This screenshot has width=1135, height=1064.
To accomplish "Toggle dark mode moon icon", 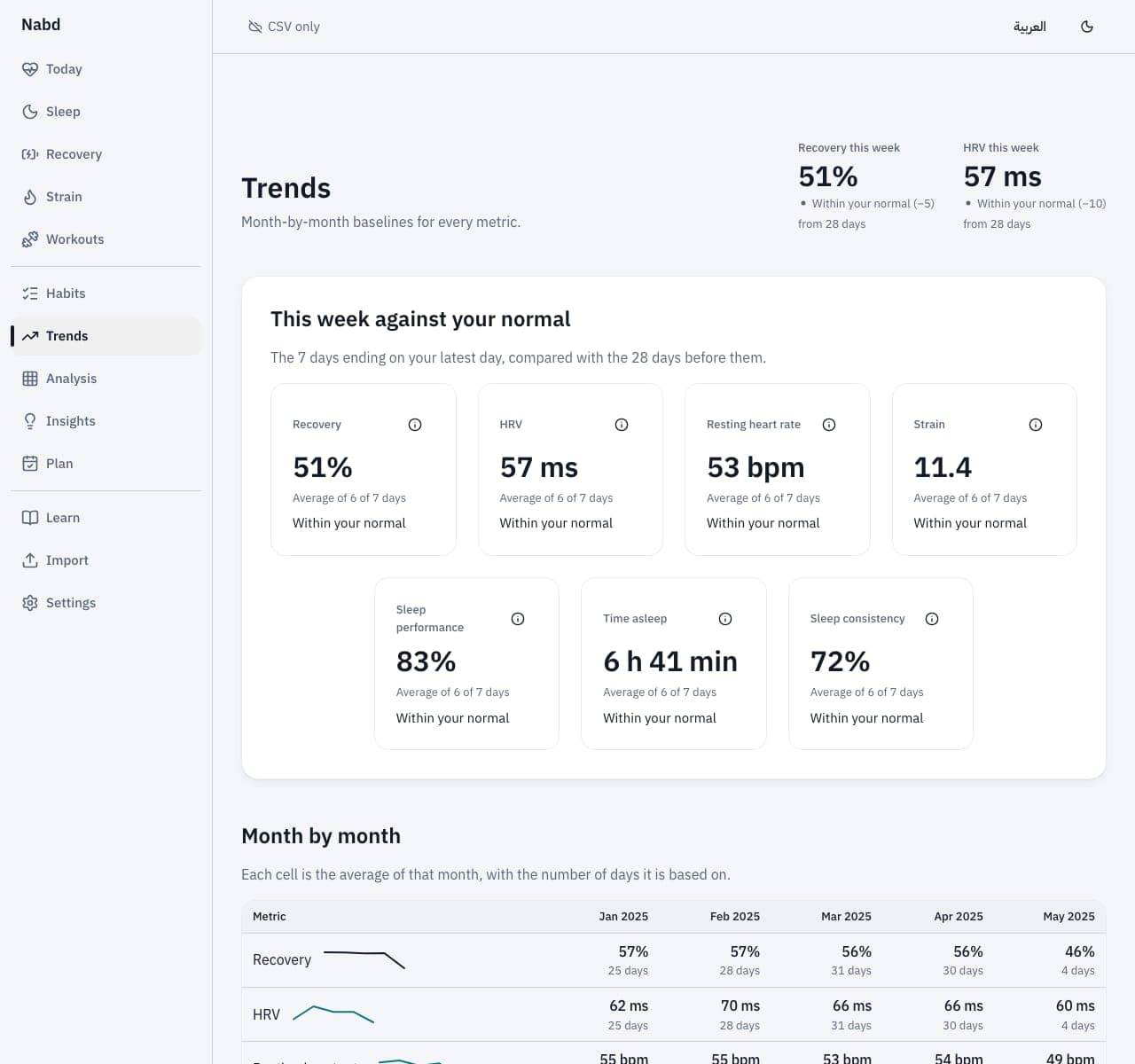I will 1087,27.
